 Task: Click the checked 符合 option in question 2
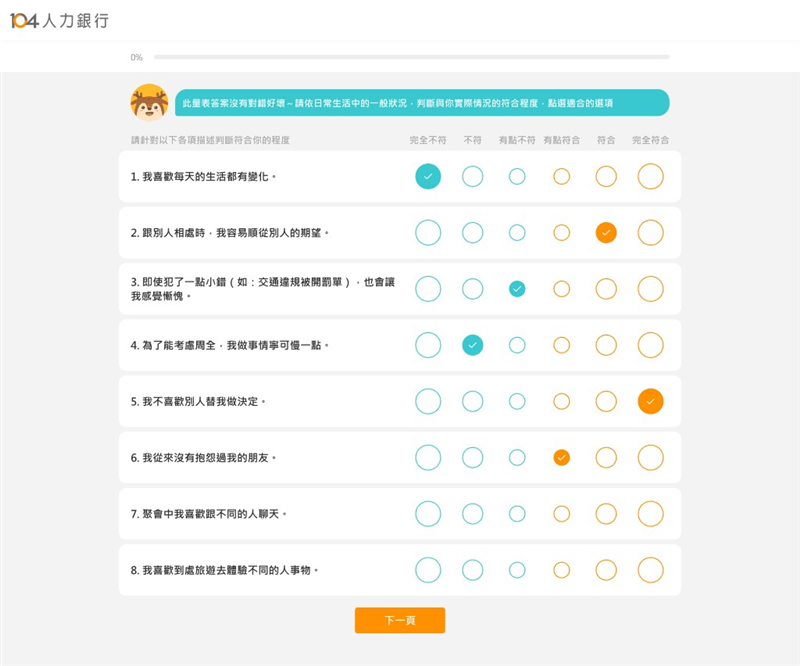606,233
